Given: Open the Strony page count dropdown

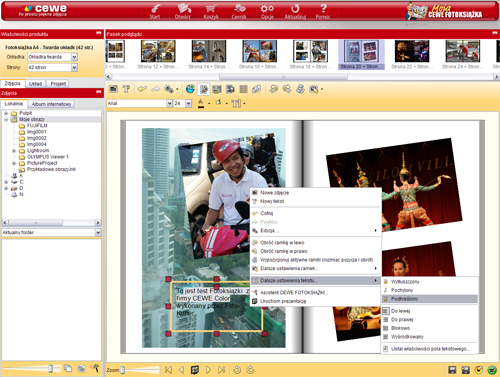Looking at the screenshot, I should tap(74, 67).
